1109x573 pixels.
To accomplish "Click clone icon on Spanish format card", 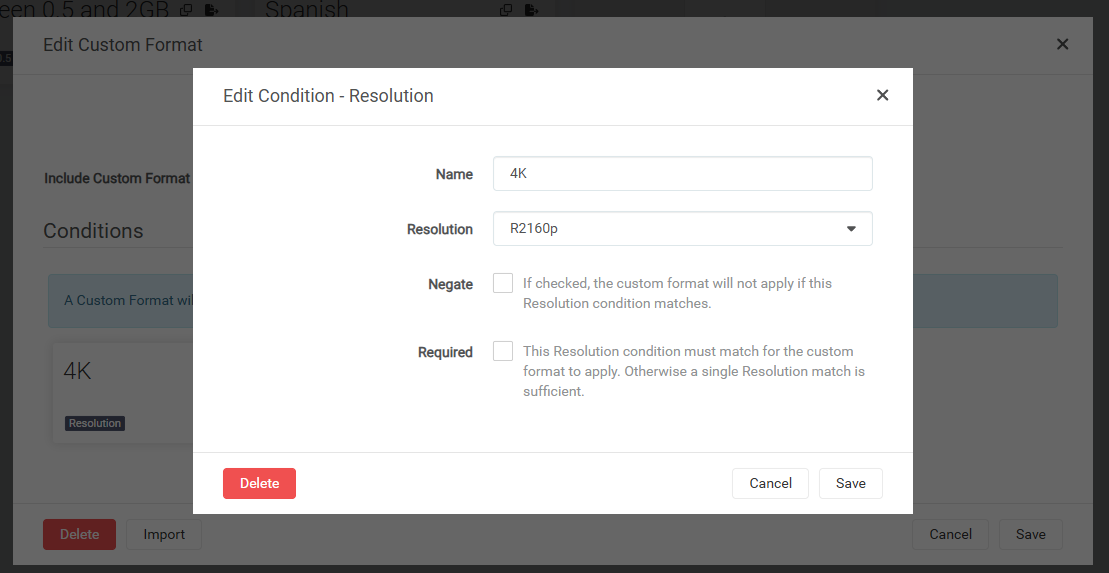I will point(506,10).
